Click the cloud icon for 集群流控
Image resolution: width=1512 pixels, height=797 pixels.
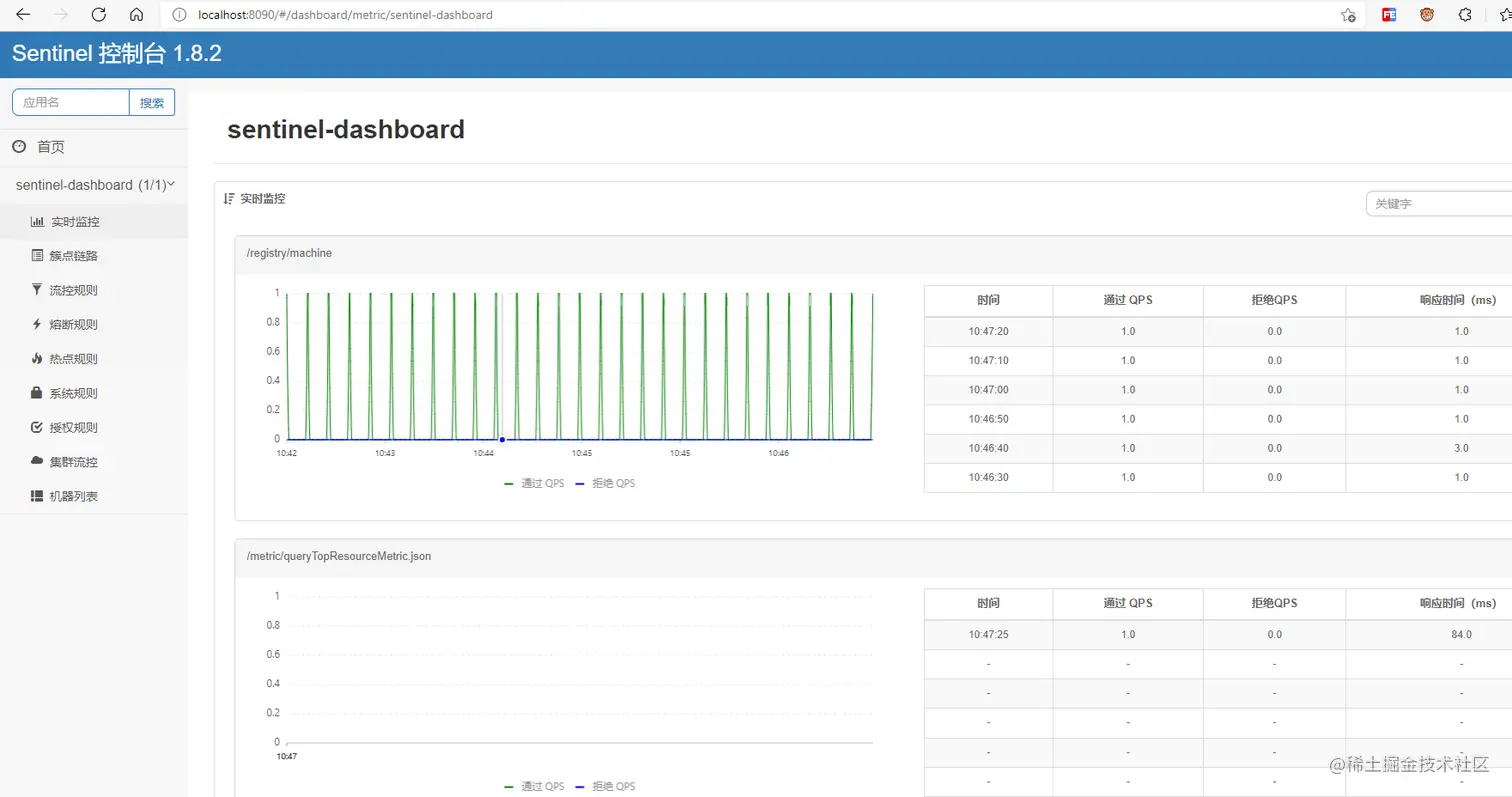point(37,461)
